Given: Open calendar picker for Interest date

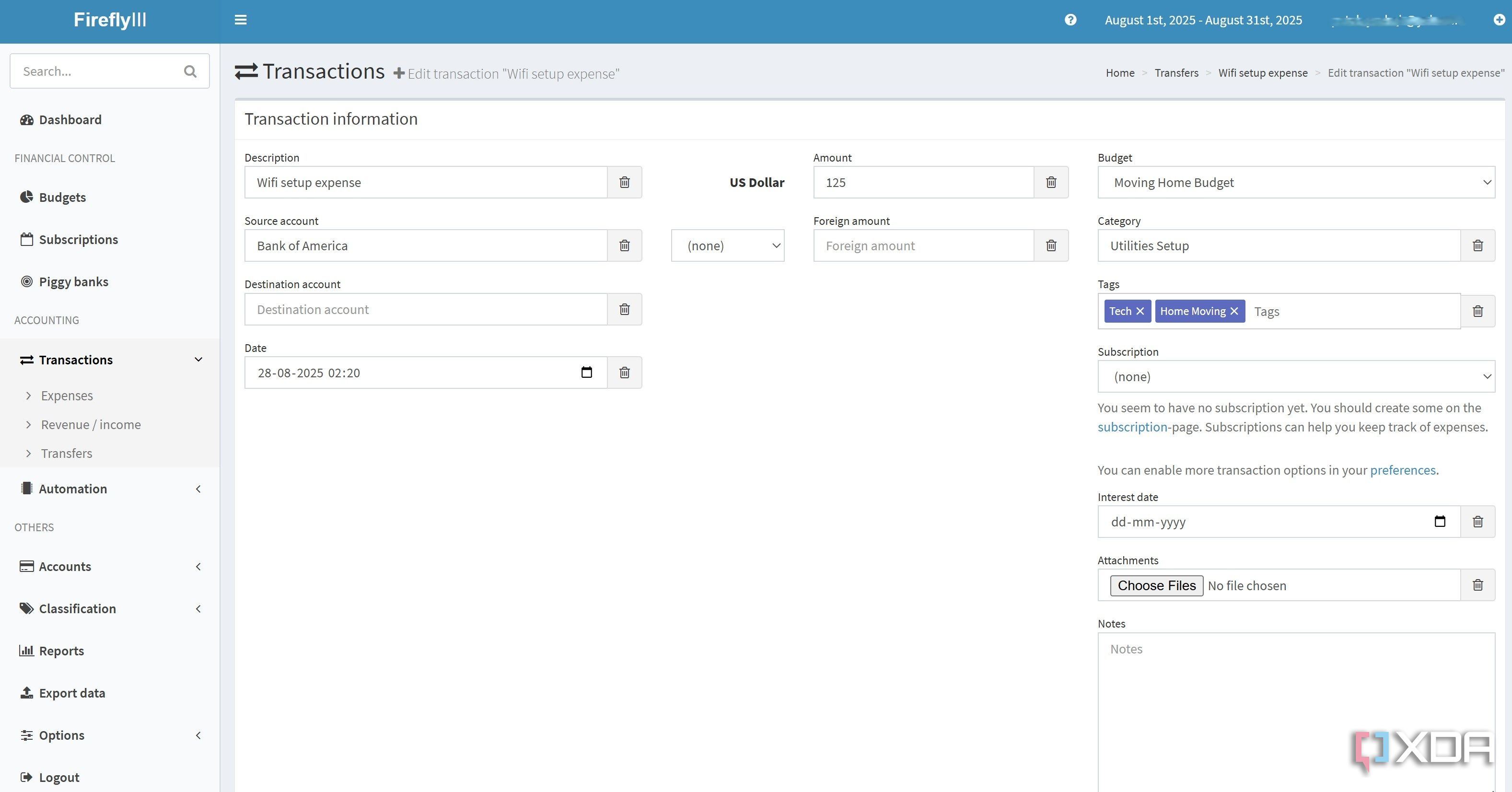Looking at the screenshot, I should click(x=1440, y=521).
